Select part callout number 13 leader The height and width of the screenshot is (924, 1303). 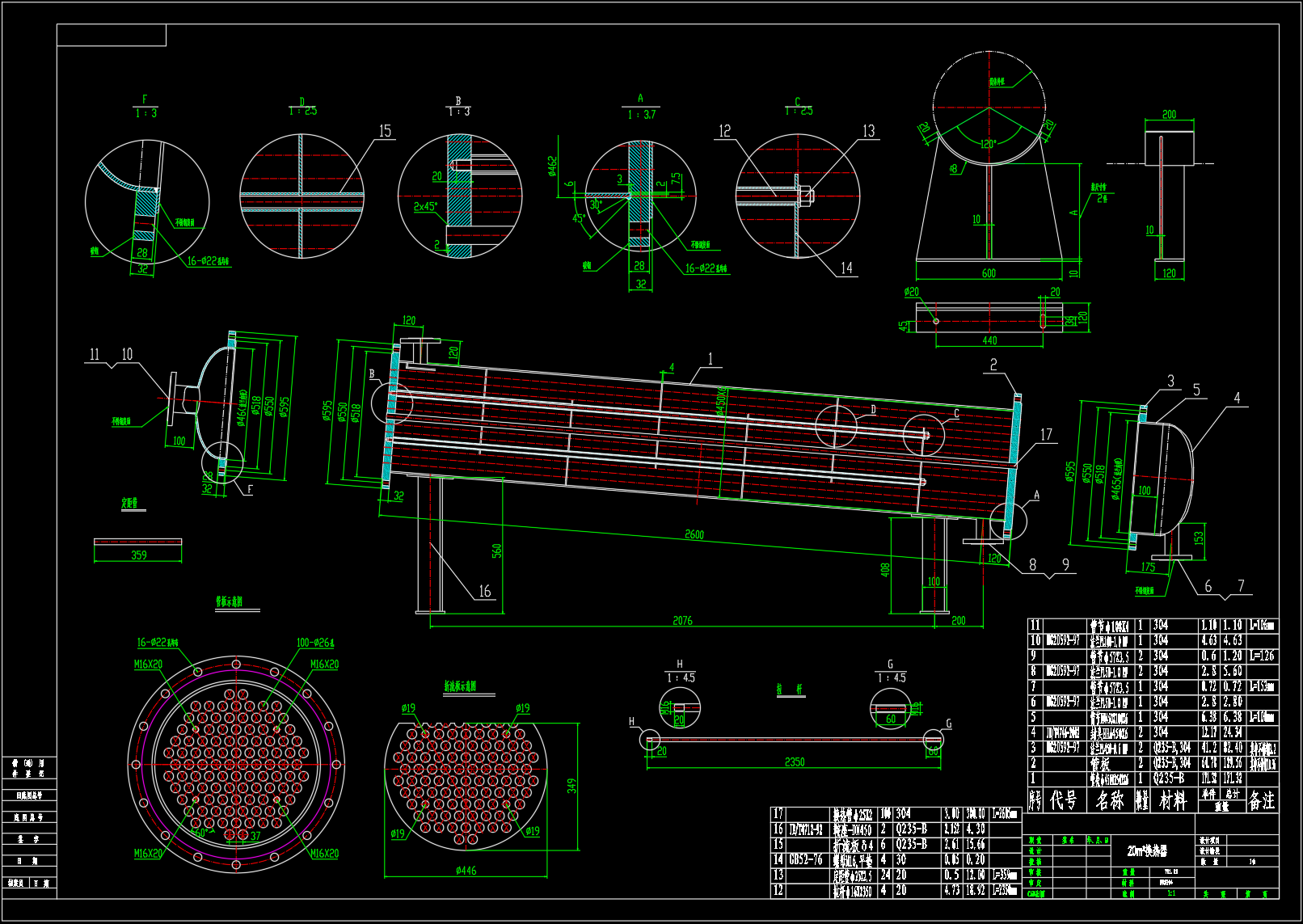868,131
